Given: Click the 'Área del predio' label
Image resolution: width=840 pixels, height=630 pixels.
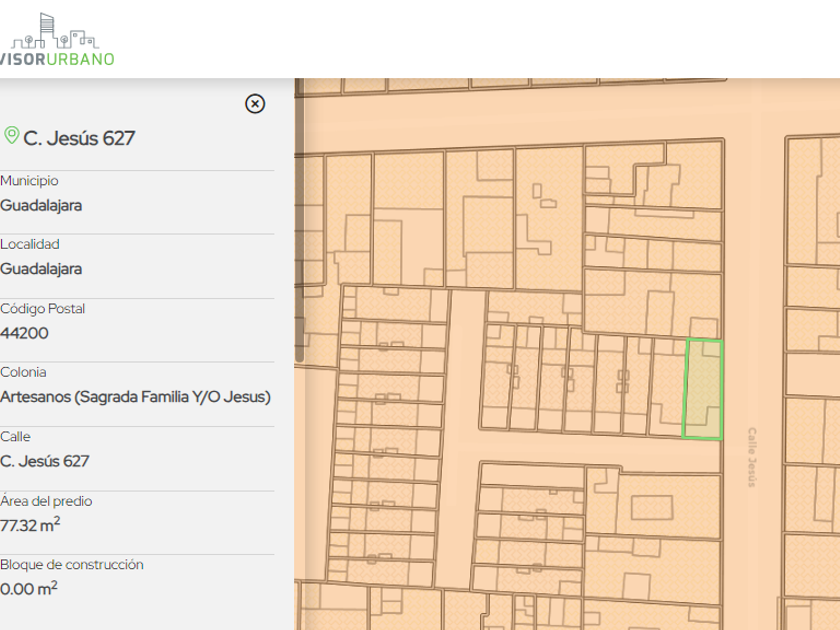Looking at the screenshot, I should 46,501.
